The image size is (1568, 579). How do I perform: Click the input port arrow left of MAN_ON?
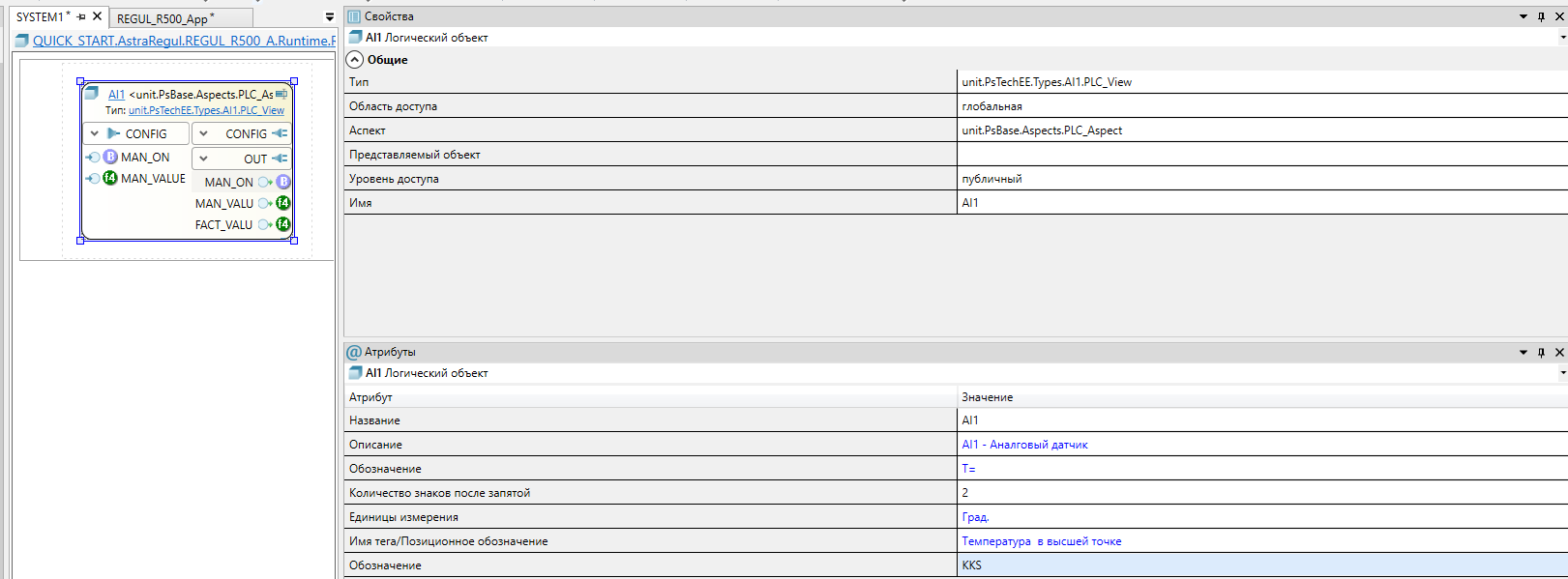point(93,157)
